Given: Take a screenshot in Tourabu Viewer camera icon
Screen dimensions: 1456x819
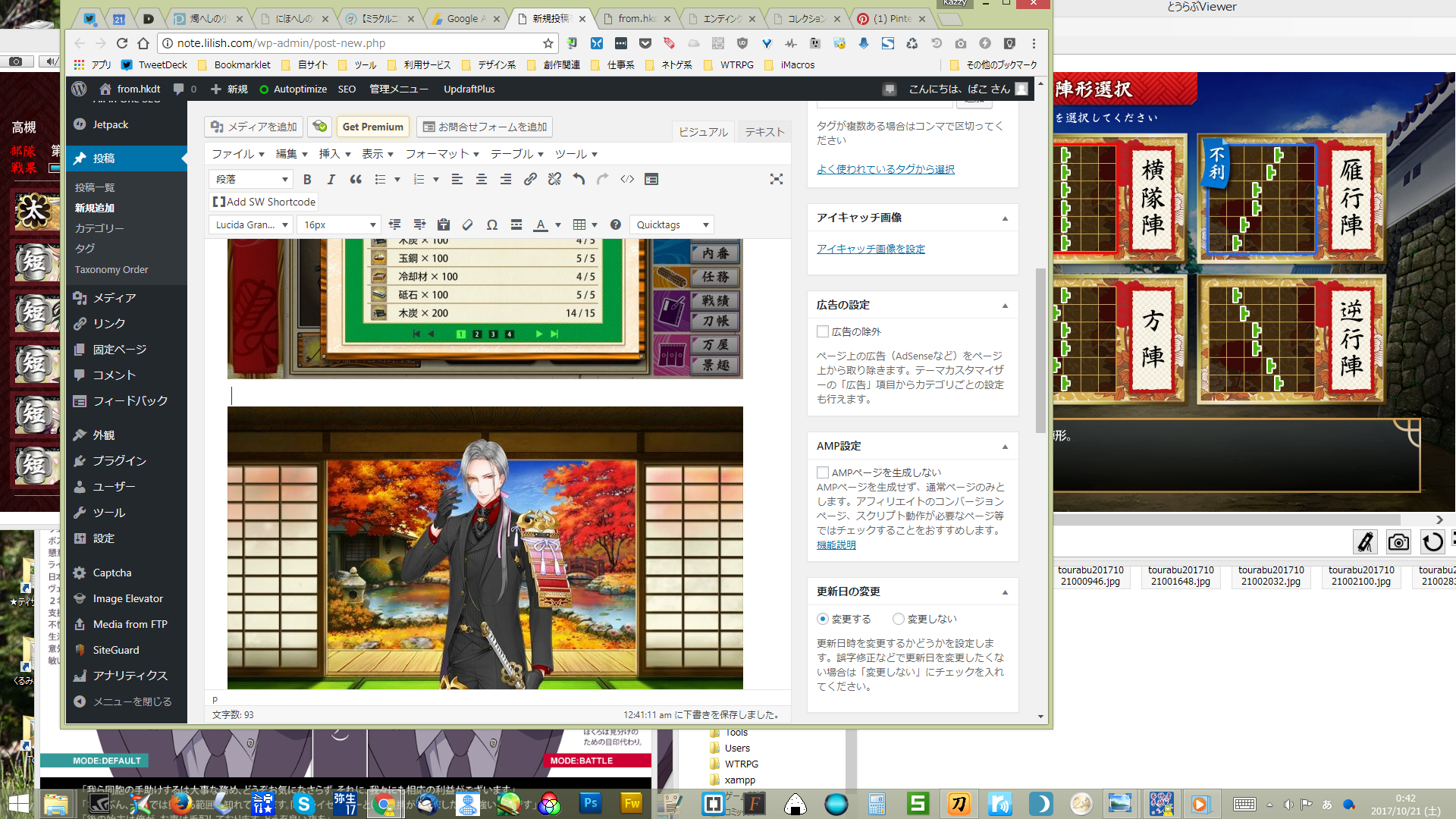Looking at the screenshot, I should click(1398, 542).
